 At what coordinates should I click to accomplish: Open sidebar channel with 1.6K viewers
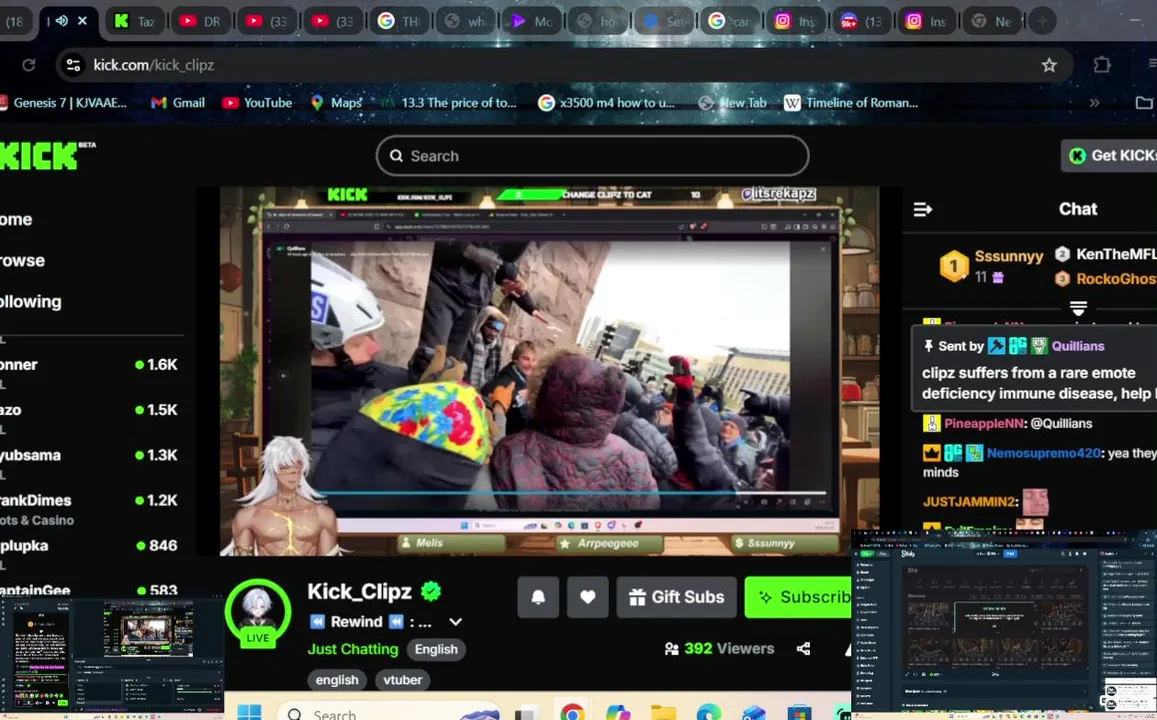pyautogui.click(x=90, y=364)
